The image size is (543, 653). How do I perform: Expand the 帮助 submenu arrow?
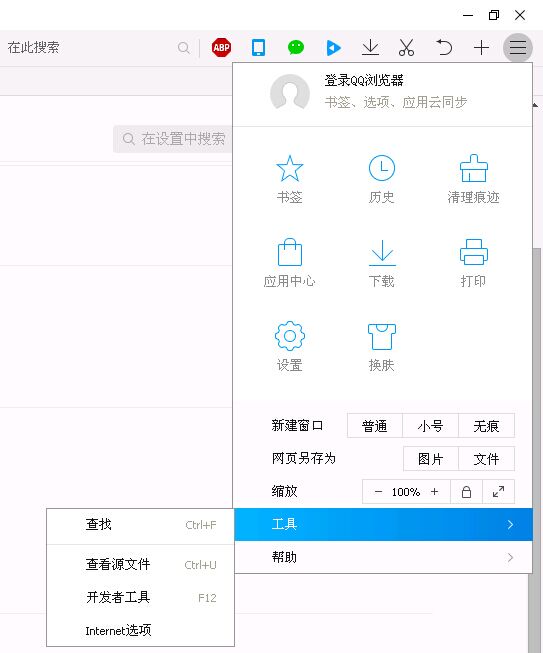point(511,557)
